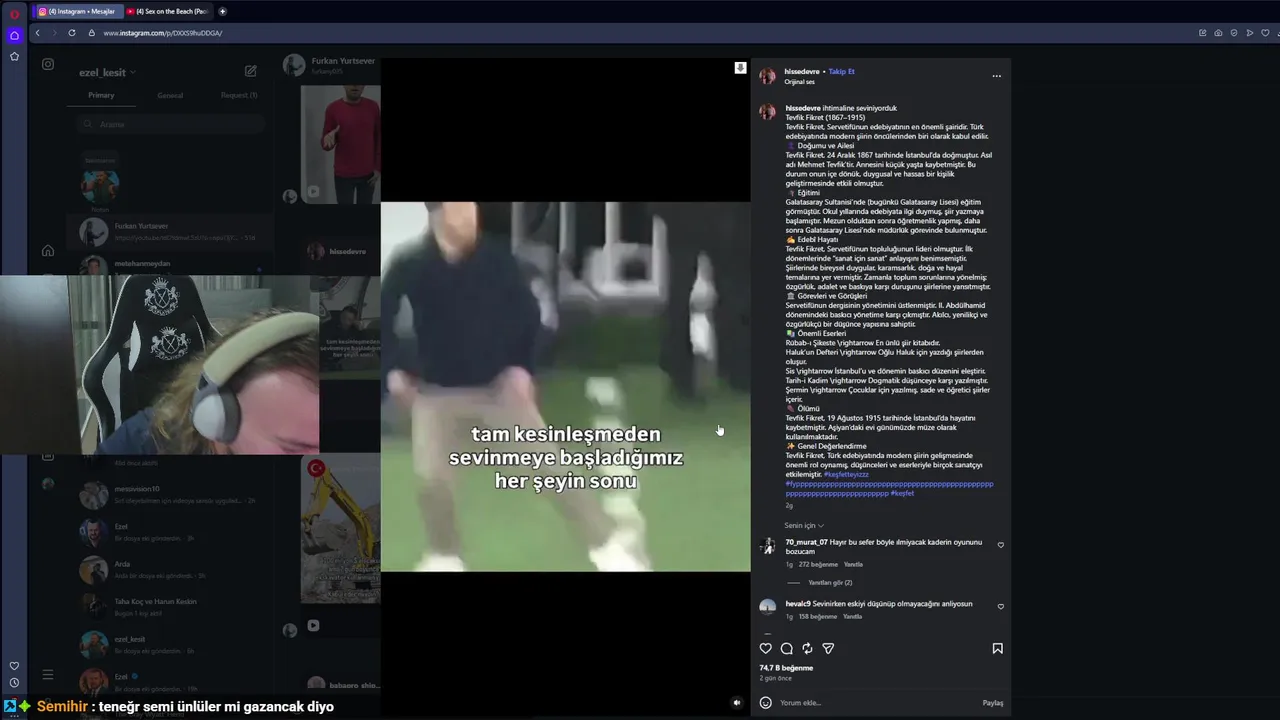Go back with the browser back arrow
Screen dimensions: 1280x720
[38, 33]
